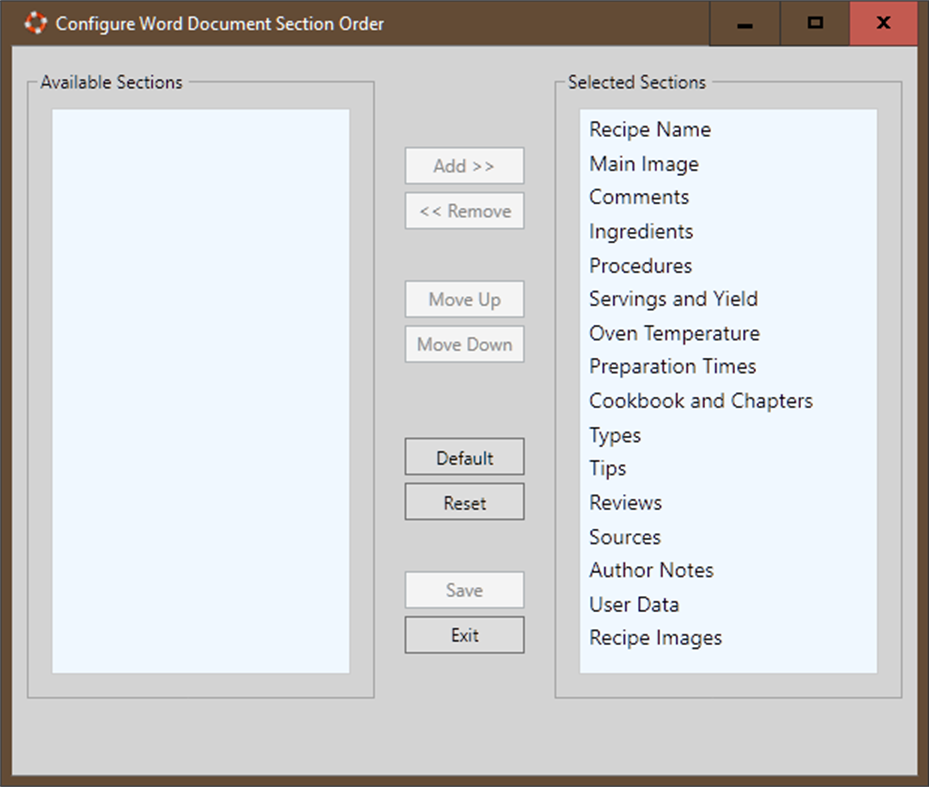Exit the section order dialog
The width and height of the screenshot is (929, 787).
coord(464,634)
